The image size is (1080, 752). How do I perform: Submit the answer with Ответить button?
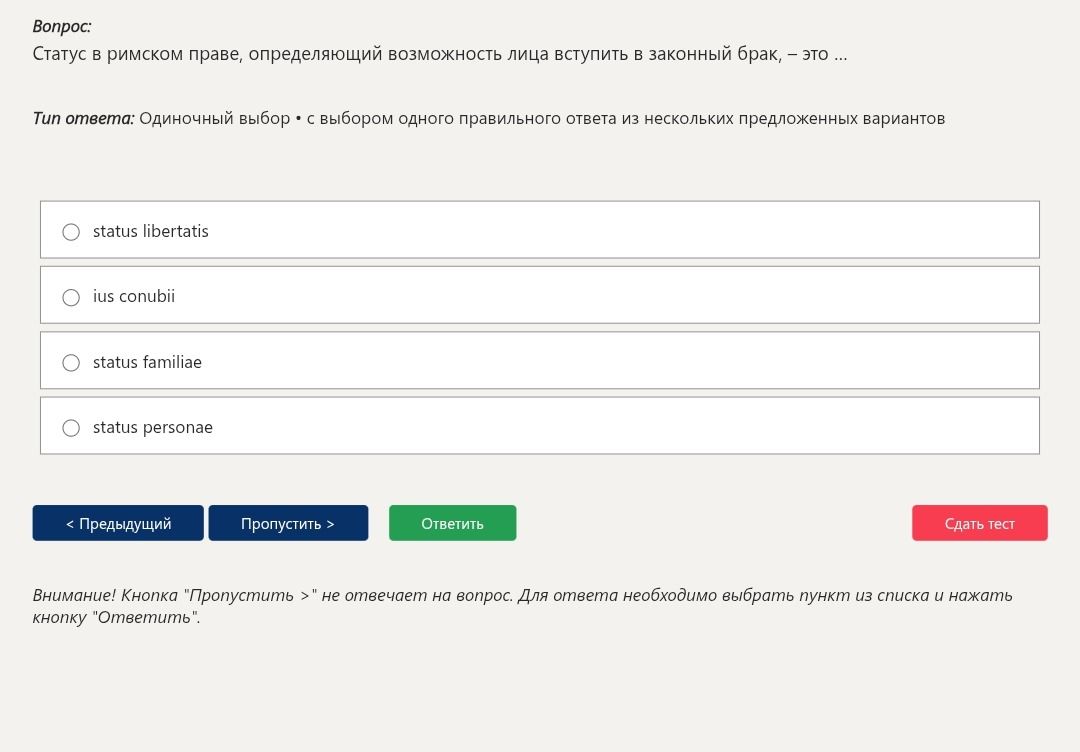point(452,523)
